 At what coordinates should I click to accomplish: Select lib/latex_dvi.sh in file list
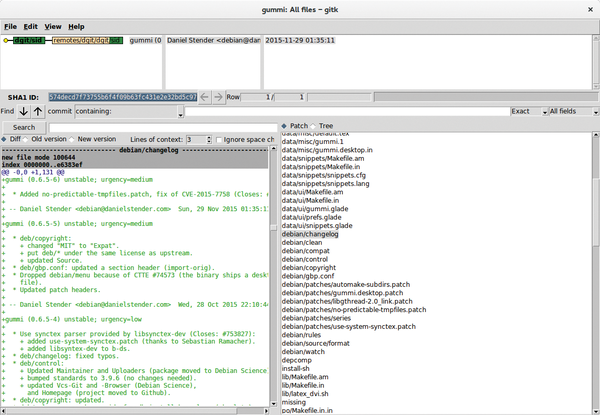click(305, 394)
